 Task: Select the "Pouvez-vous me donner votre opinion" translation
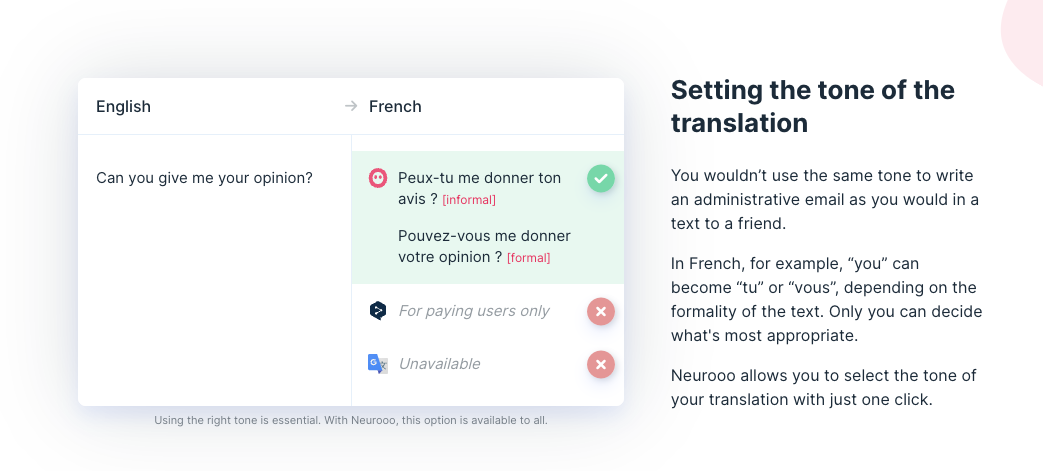click(484, 237)
